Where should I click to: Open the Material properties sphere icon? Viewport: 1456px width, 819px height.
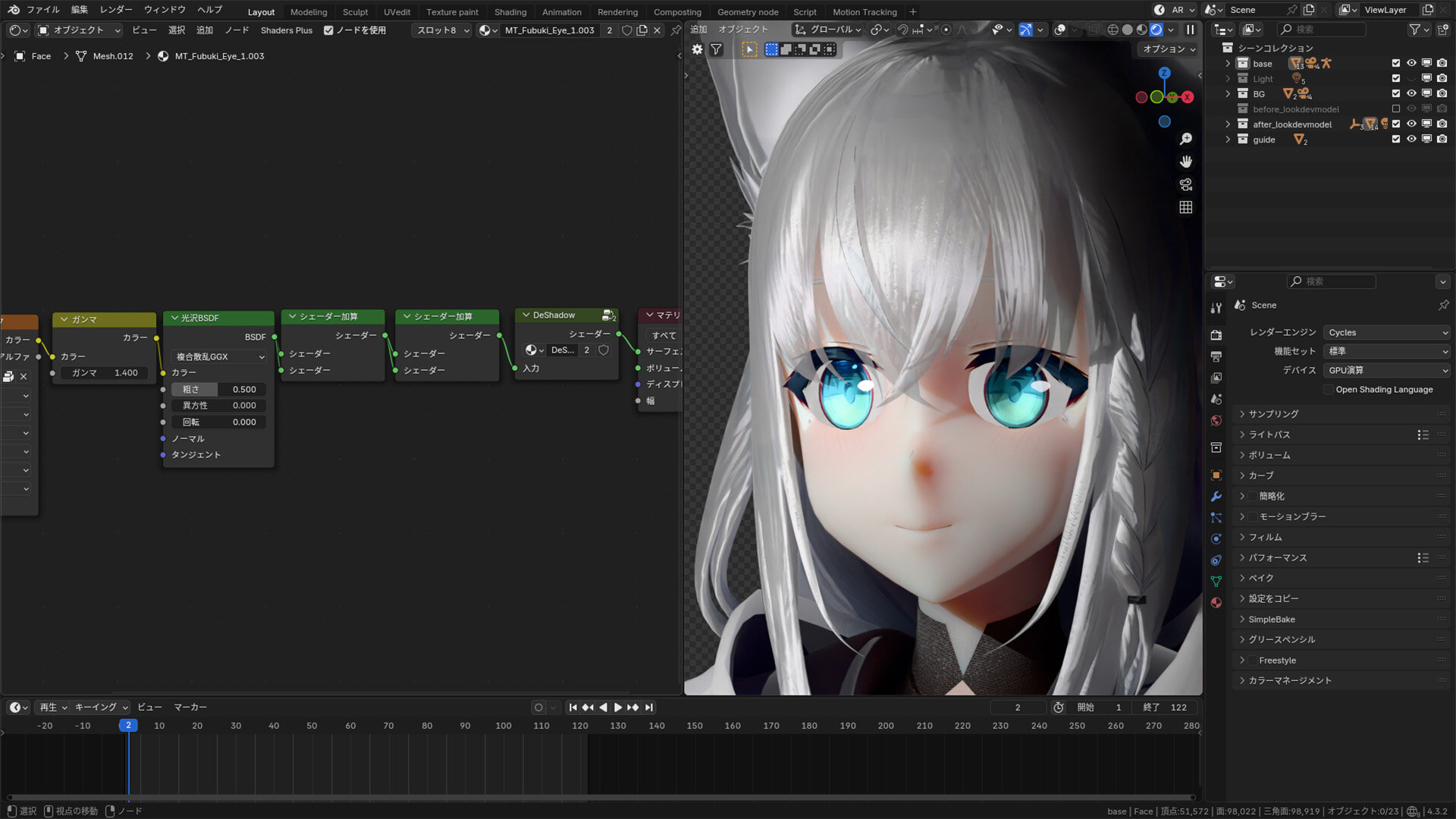pos(1216,602)
